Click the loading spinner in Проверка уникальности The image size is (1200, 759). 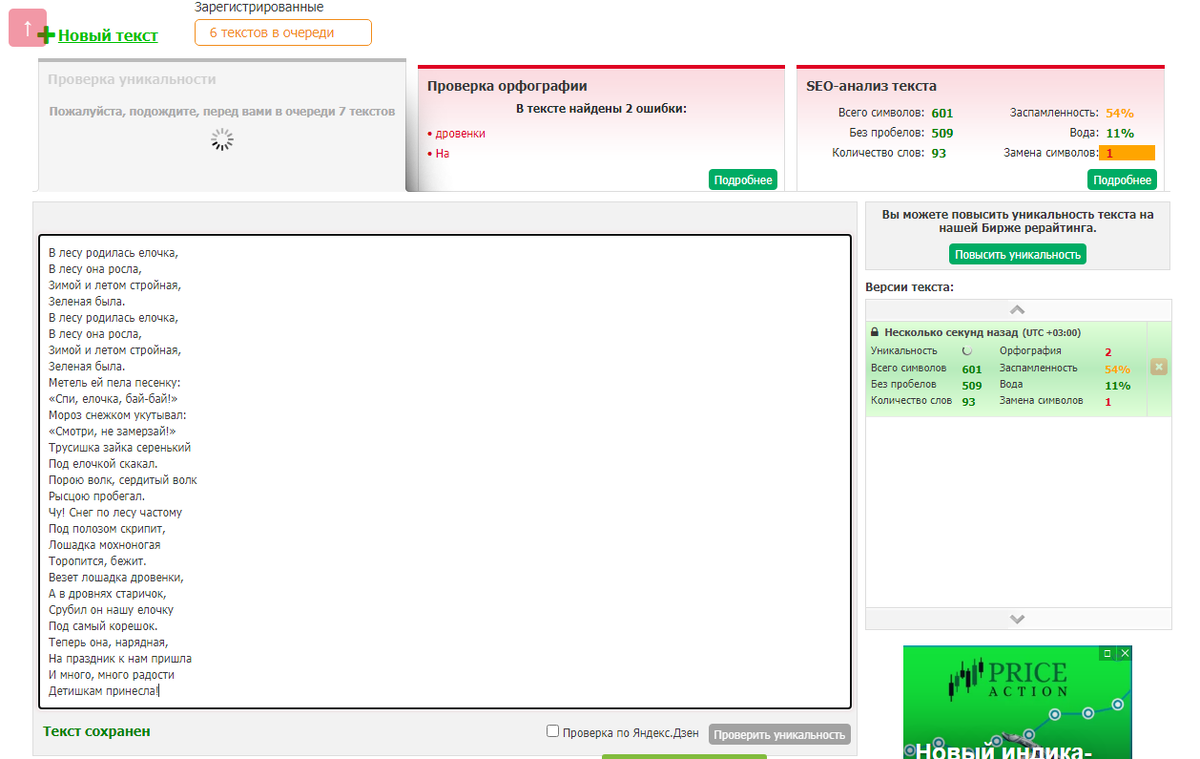222,140
